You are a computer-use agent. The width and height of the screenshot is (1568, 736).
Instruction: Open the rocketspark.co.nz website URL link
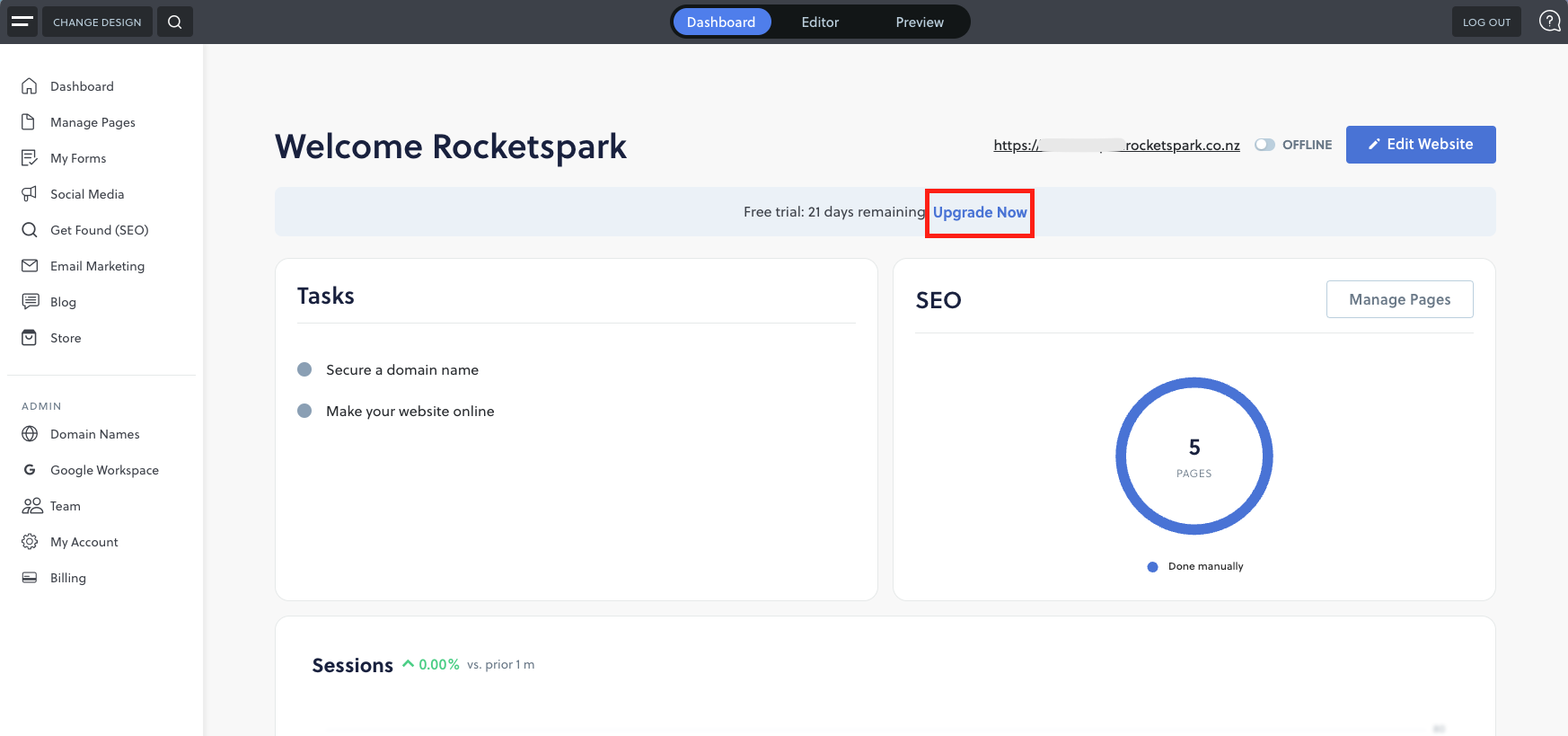click(x=1116, y=145)
